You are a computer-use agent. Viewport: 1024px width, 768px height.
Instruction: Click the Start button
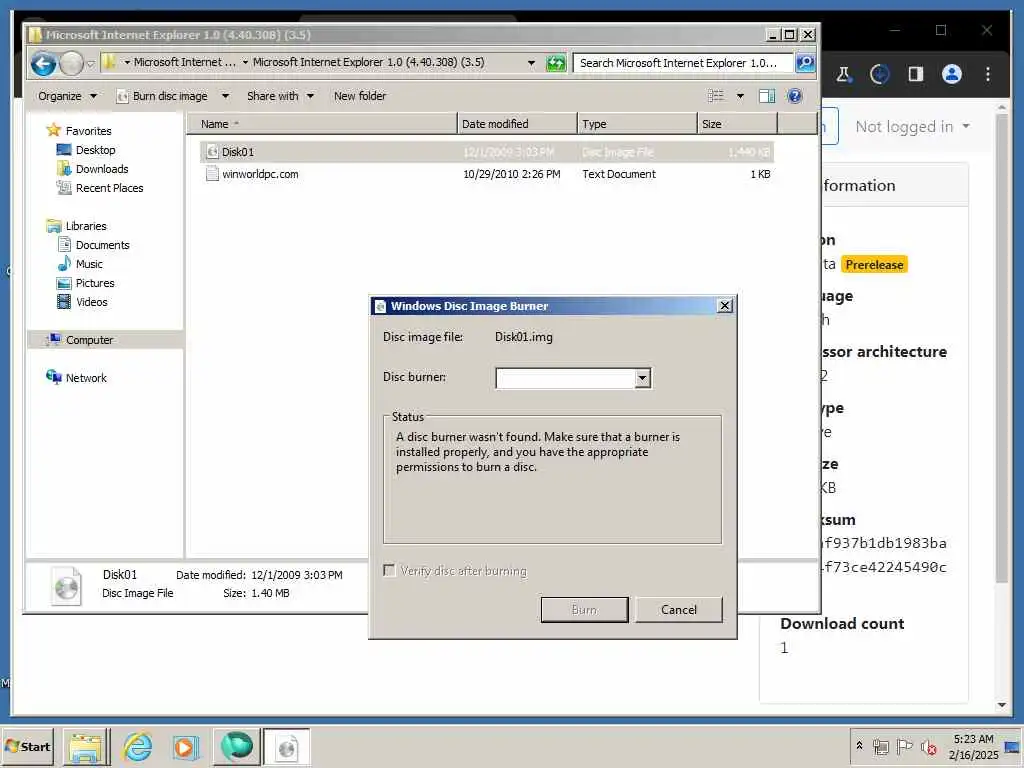(x=27, y=746)
